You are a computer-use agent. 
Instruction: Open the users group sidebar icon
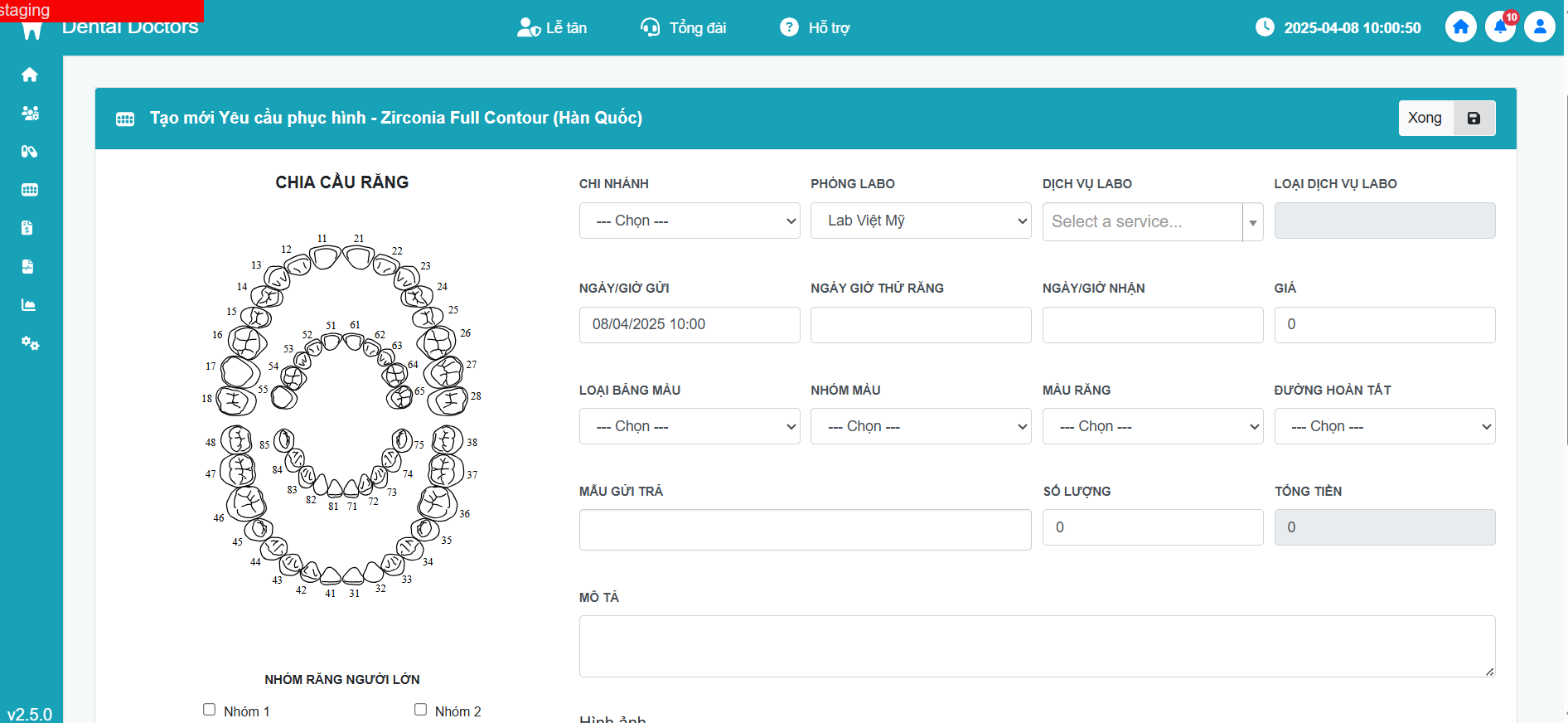click(30, 114)
